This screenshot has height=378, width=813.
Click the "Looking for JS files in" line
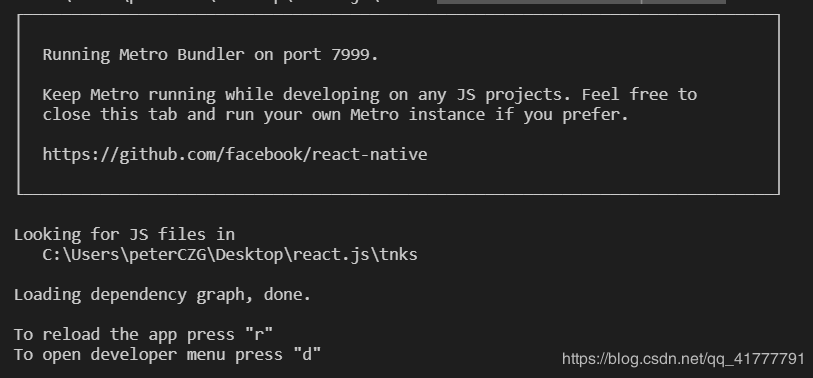coord(124,234)
